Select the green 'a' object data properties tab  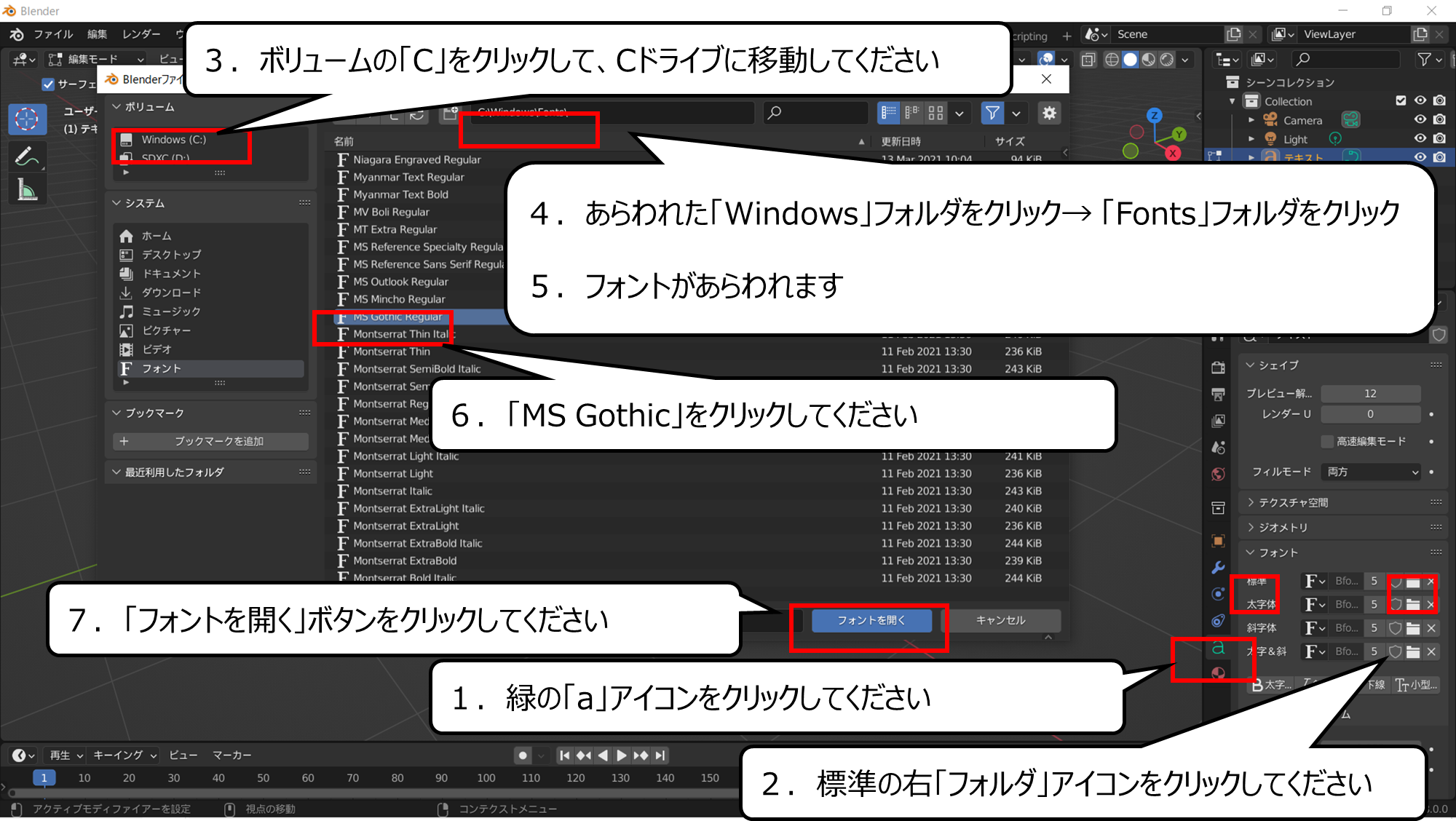coord(1218,647)
